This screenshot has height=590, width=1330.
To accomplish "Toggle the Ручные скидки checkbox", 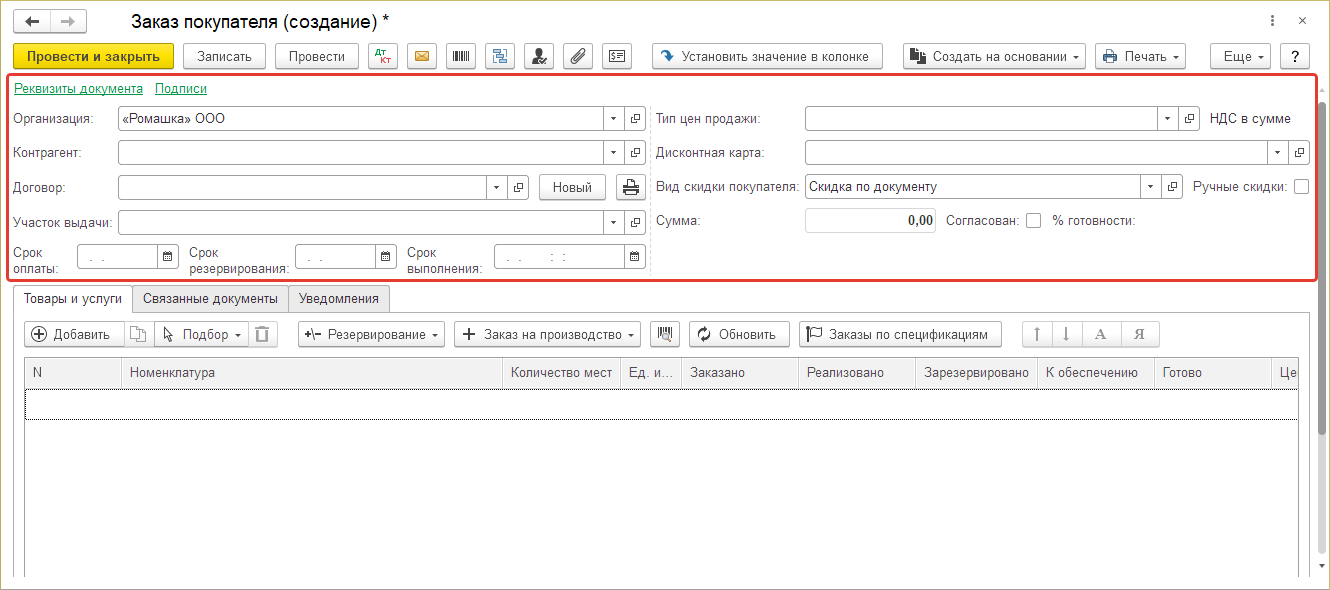I will (x=1301, y=187).
